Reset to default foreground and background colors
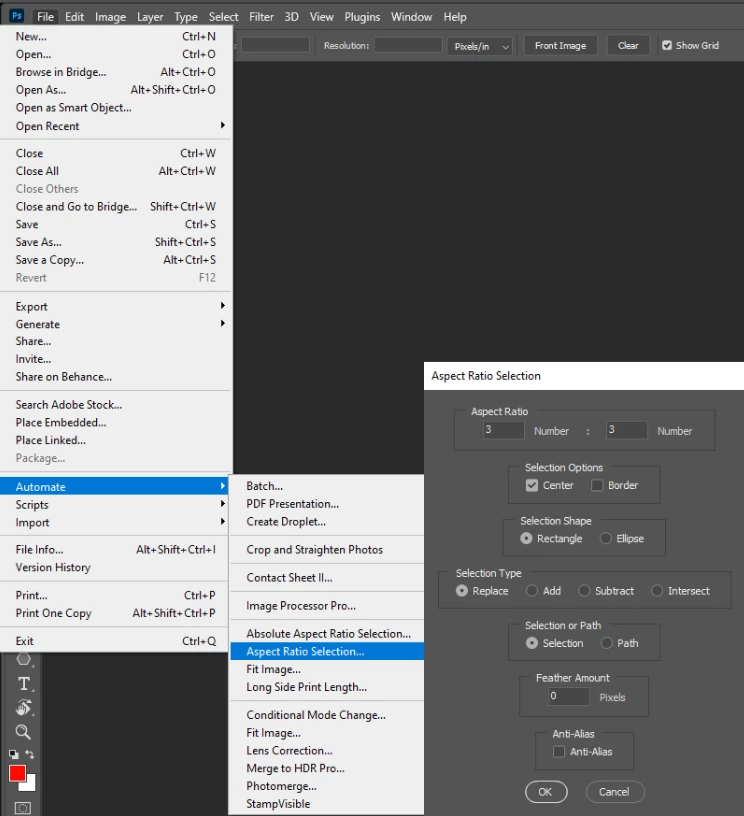The width and height of the screenshot is (744, 816). click(14, 754)
